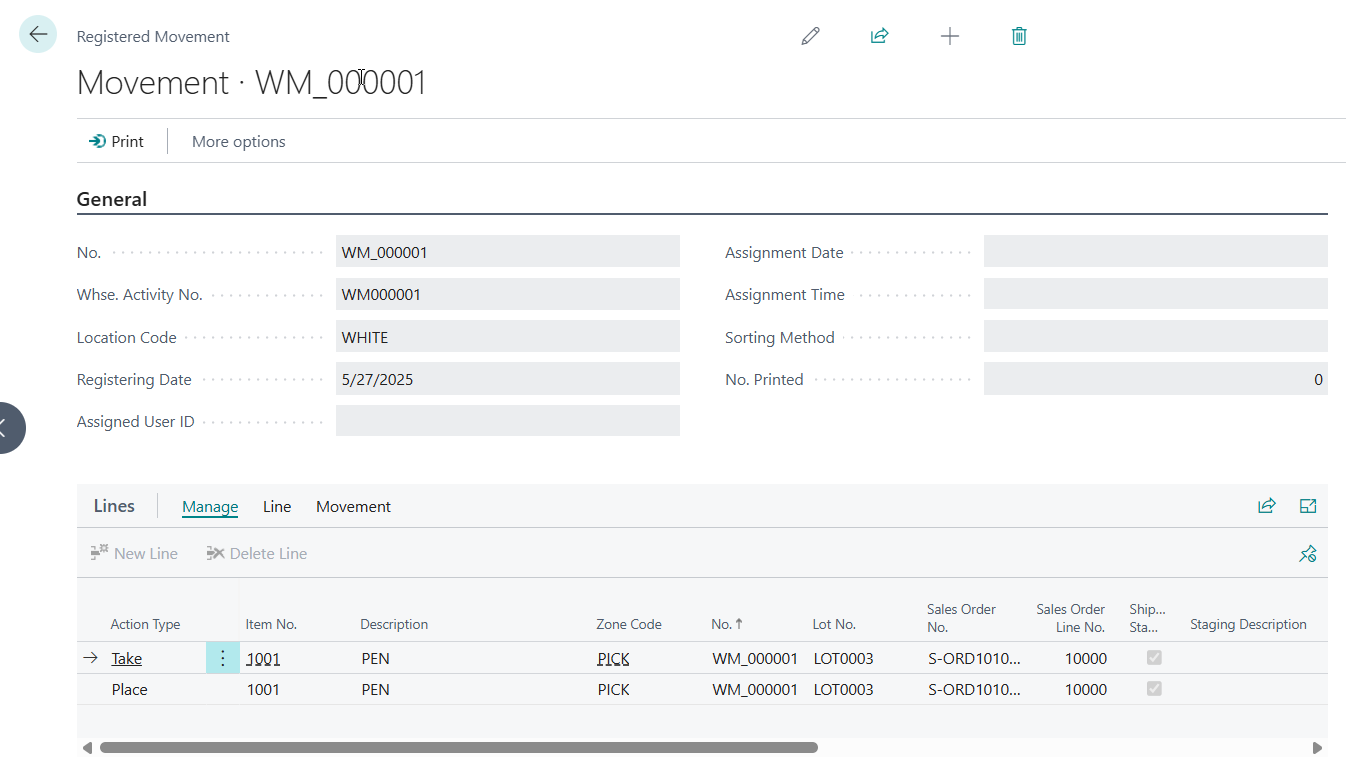Click the back arrow button
The height and width of the screenshot is (766, 1346).
pos(38,35)
